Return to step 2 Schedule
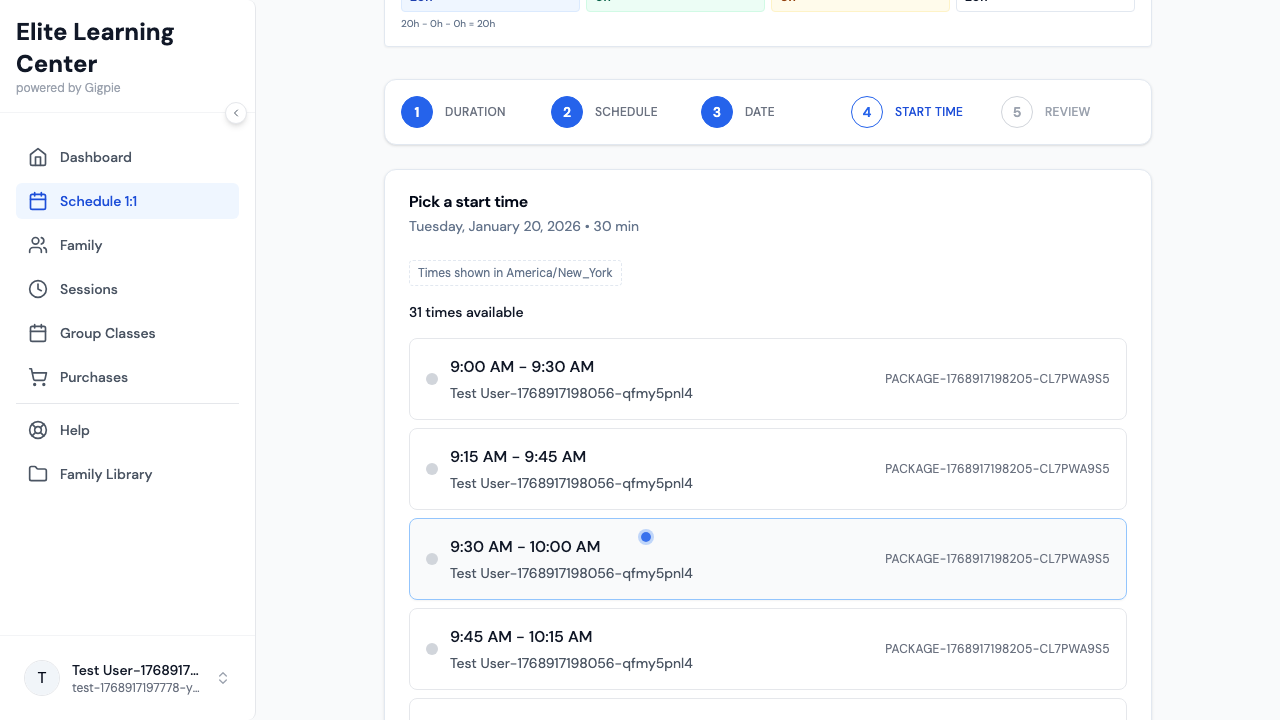The width and height of the screenshot is (1280, 720). (567, 112)
